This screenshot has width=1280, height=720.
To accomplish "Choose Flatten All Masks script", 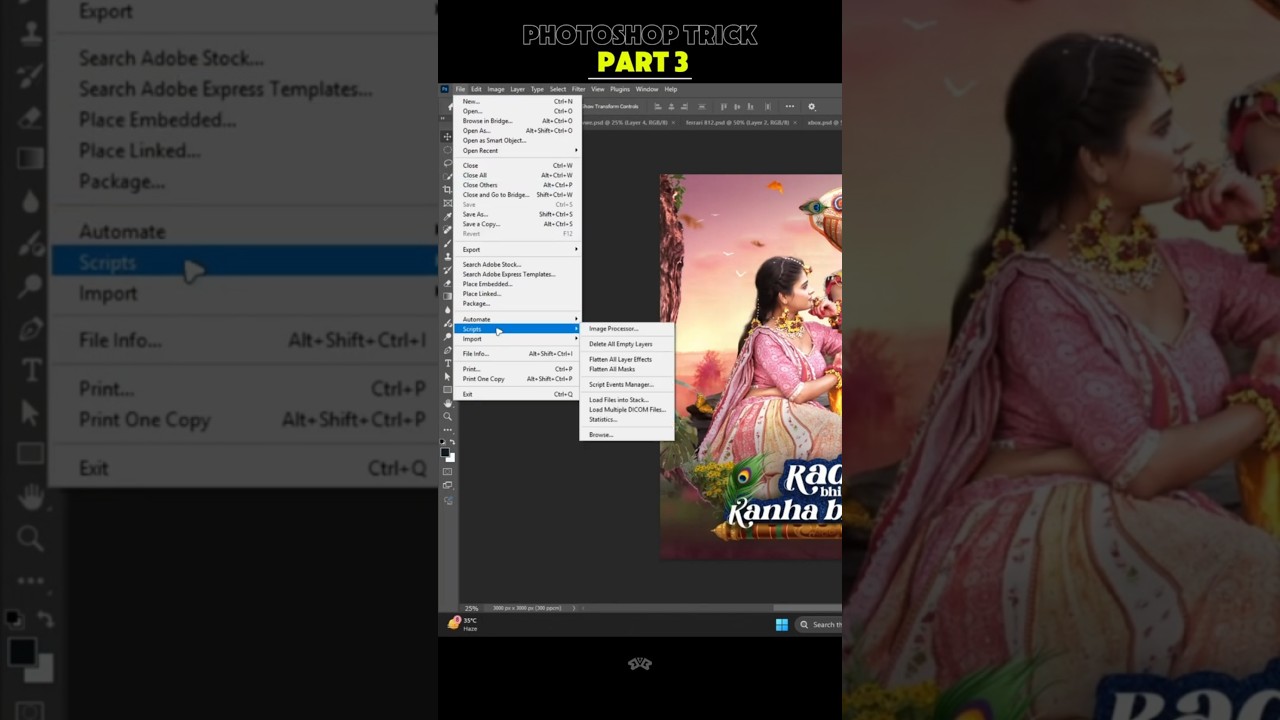I will click(627, 369).
